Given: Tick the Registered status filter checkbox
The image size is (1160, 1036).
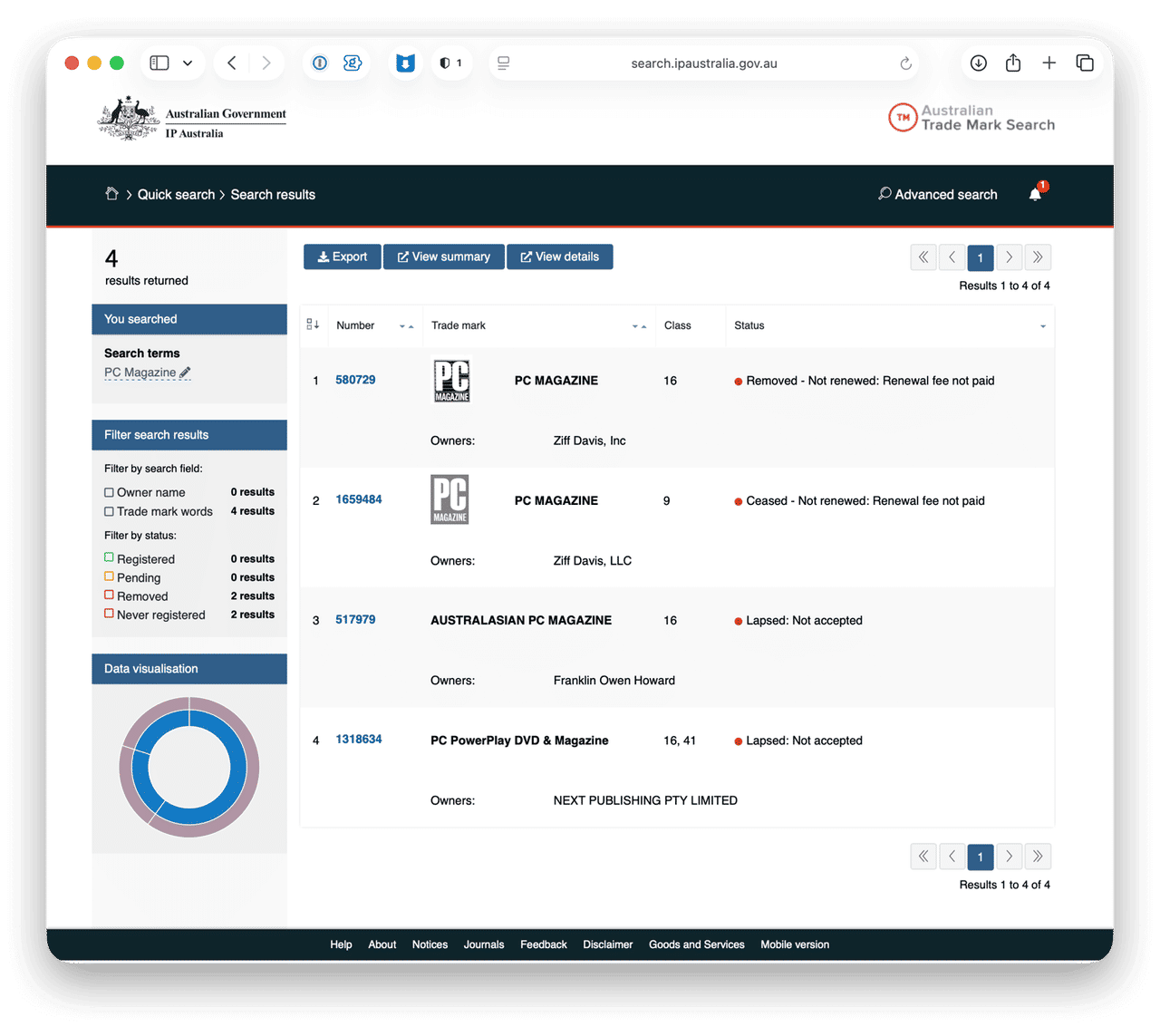Looking at the screenshot, I should pyautogui.click(x=109, y=558).
